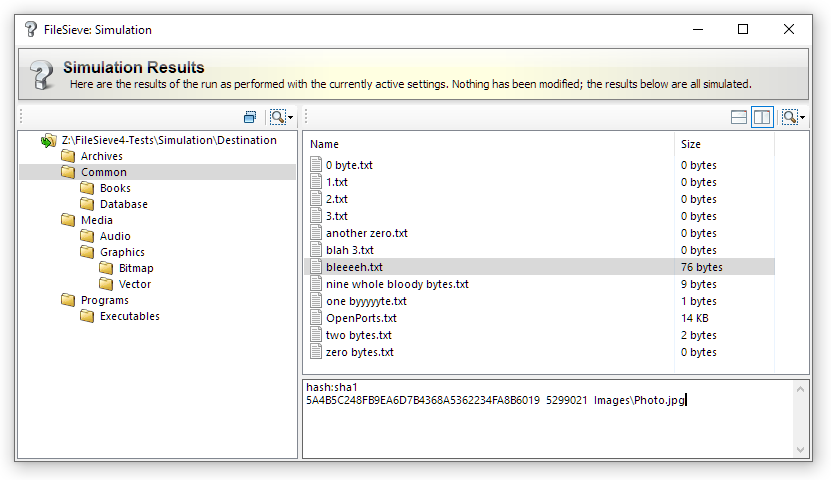
Task: Select the Executables folder
Action: click(129, 316)
